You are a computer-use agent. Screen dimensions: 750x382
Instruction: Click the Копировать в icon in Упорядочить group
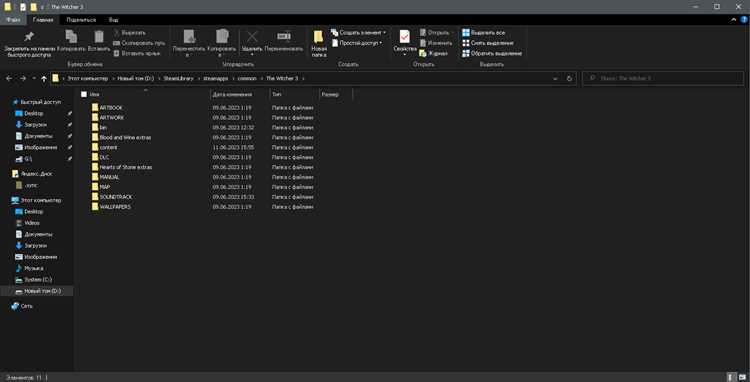(222, 37)
